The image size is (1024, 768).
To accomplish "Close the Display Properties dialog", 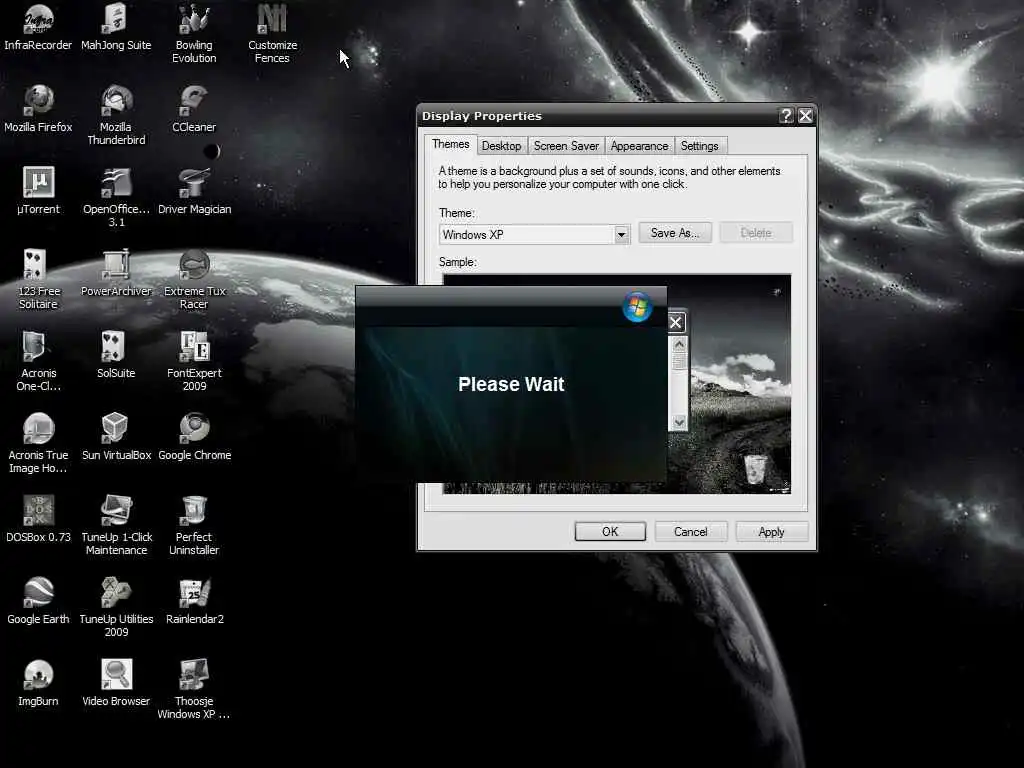I will point(805,116).
